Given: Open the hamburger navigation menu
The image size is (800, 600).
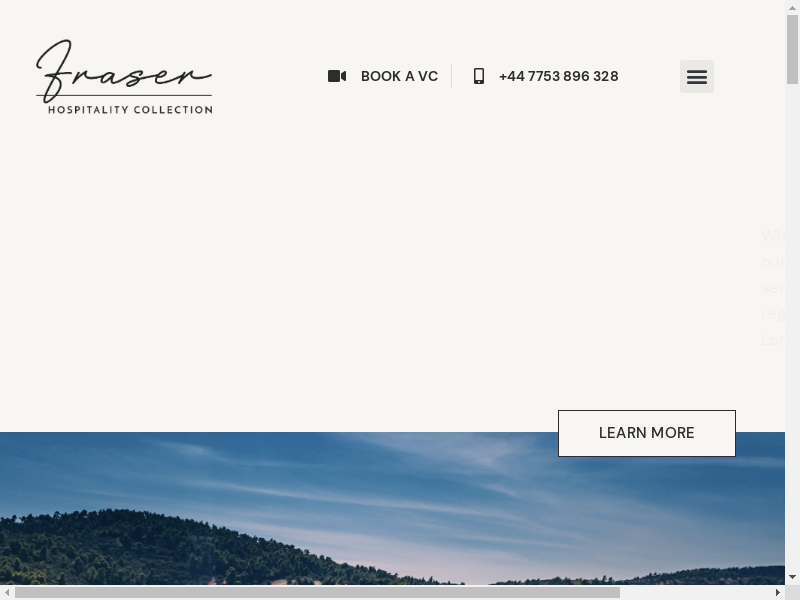Looking at the screenshot, I should (x=696, y=77).
